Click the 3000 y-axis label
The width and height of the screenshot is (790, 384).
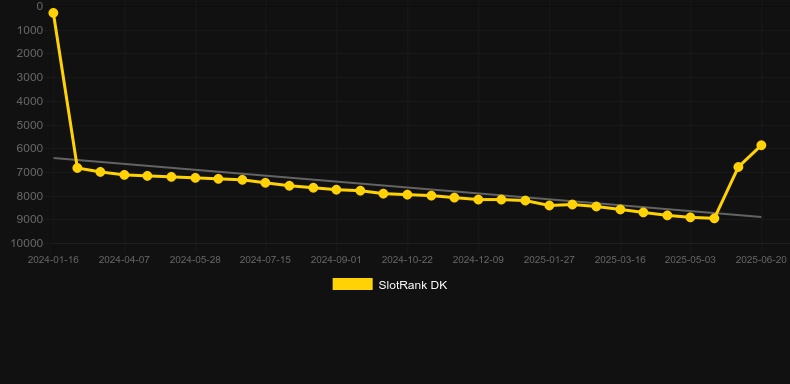pyautogui.click(x=31, y=77)
